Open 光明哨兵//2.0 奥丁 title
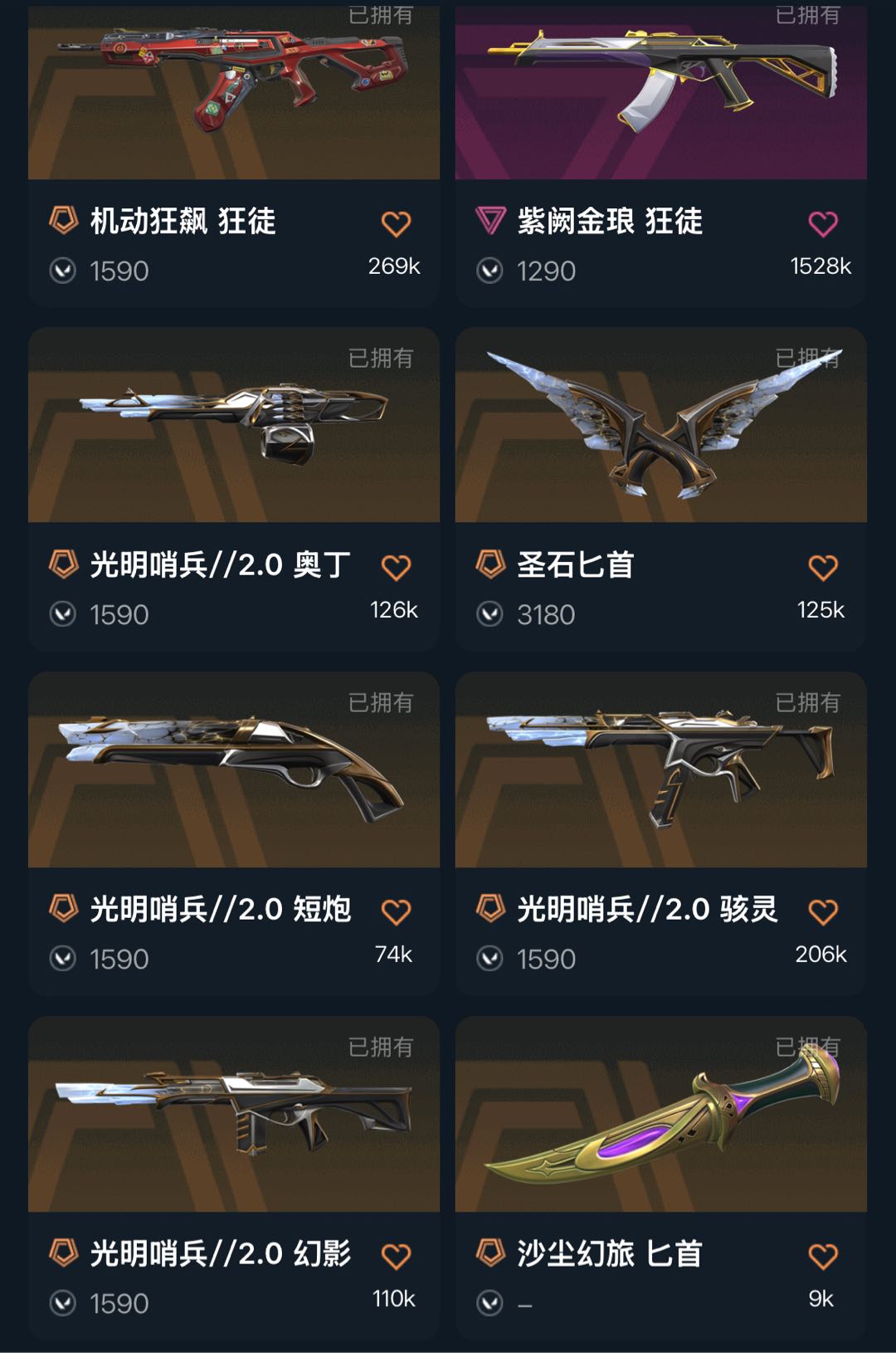Screen dimensions: 896x1353 pos(220,565)
